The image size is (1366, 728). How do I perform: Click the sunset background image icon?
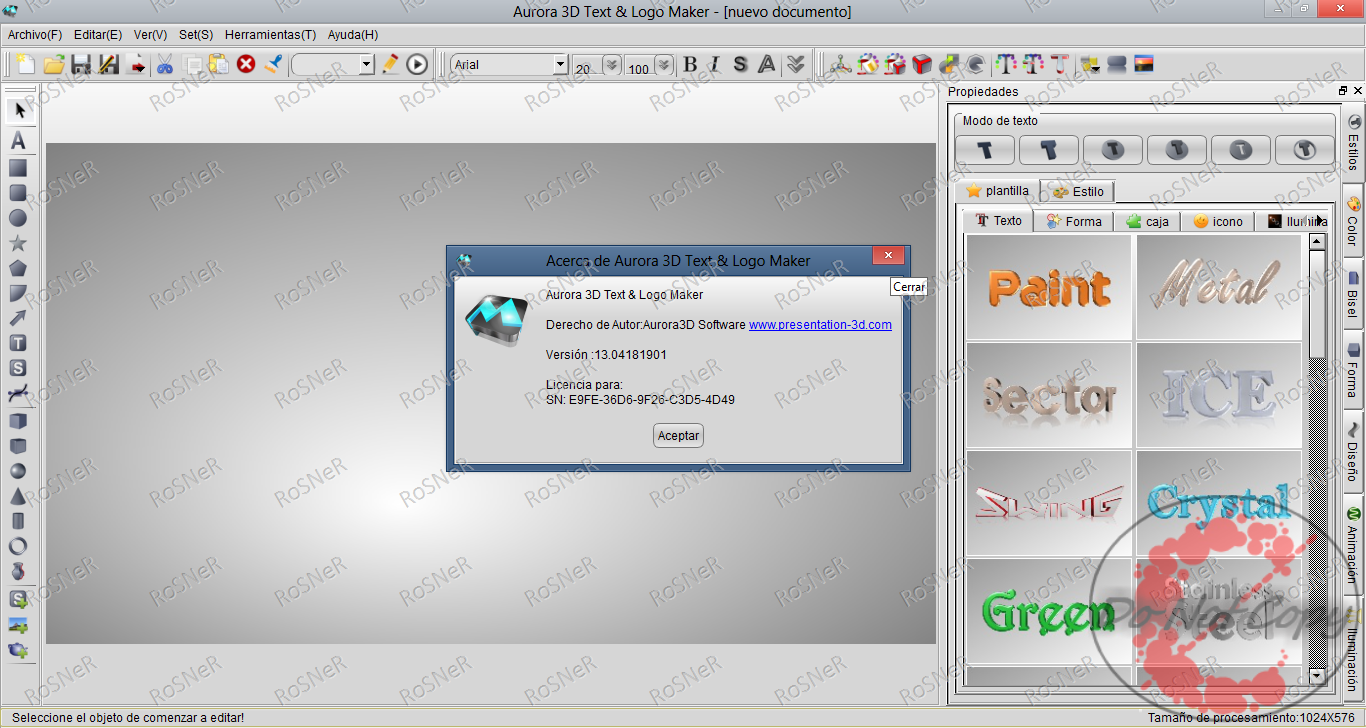(x=1145, y=65)
